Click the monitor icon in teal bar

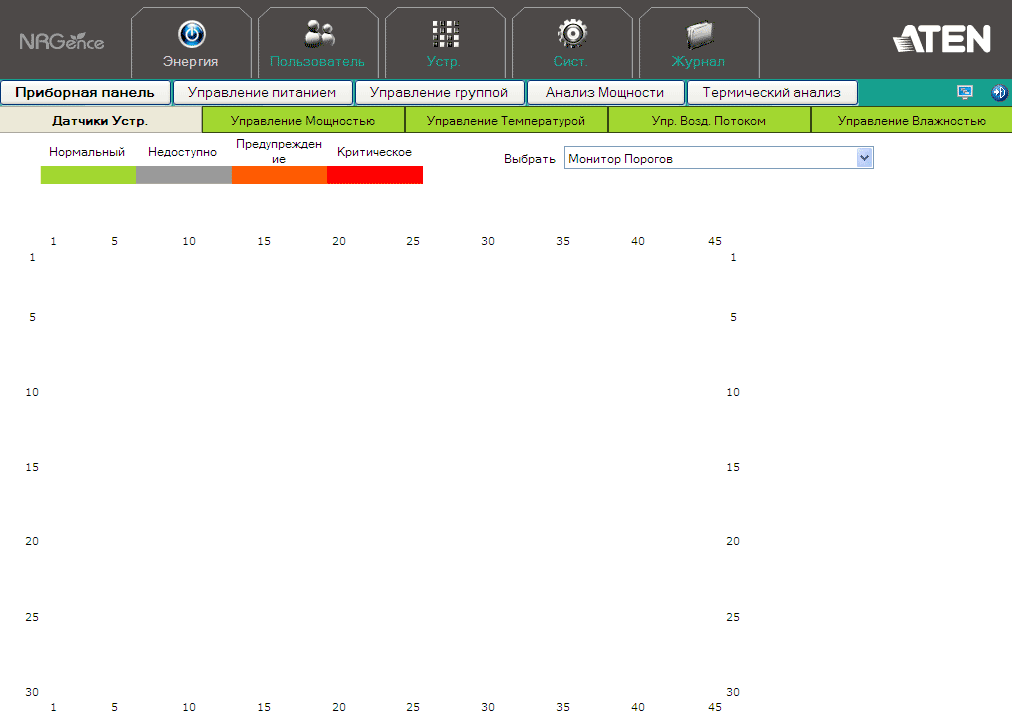[x=964, y=92]
